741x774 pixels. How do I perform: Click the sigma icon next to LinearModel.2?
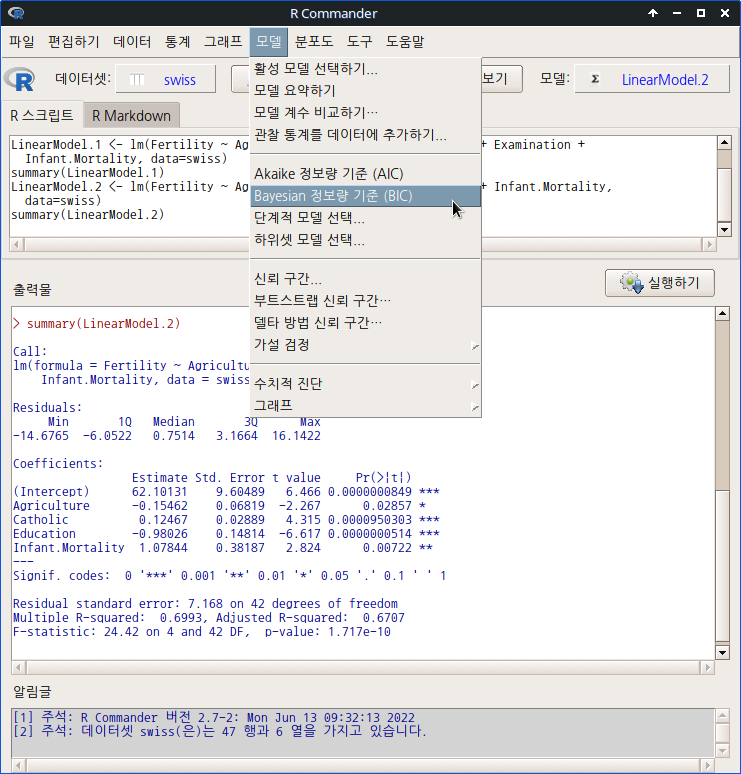pyautogui.click(x=595, y=79)
